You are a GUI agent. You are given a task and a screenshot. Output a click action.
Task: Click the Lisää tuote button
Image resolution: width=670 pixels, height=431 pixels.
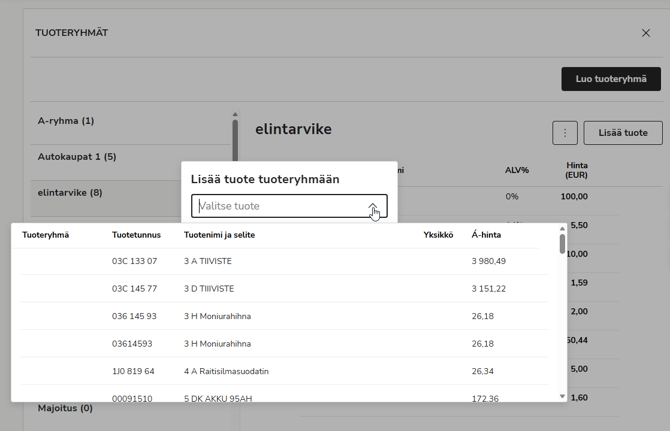click(622, 133)
